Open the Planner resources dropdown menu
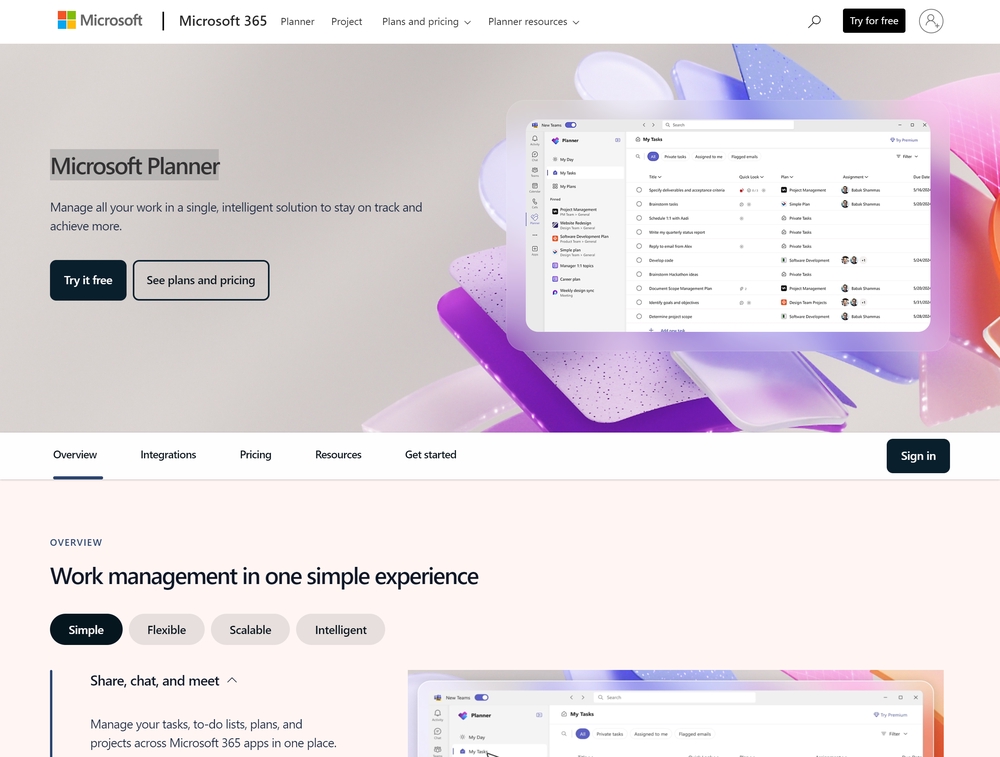 click(533, 22)
